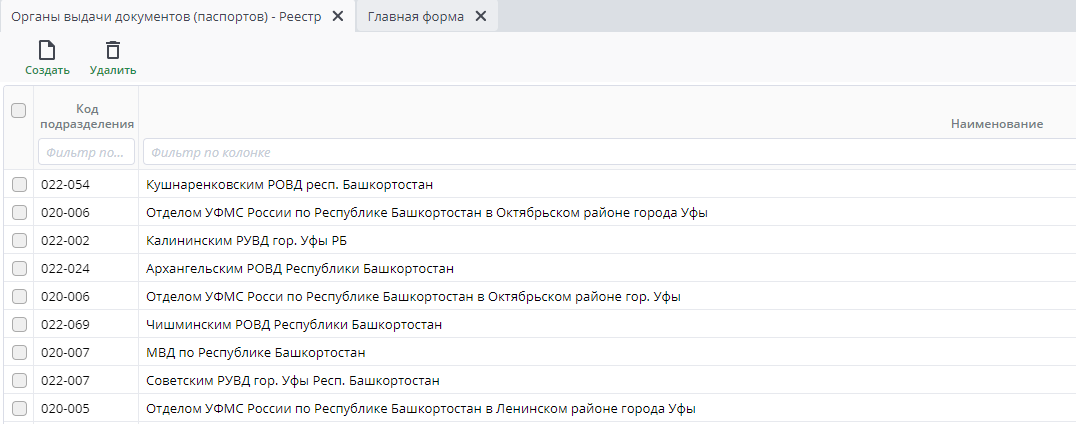Click the Удалить trash icon
1076x424 pixels.
[112, 51]
